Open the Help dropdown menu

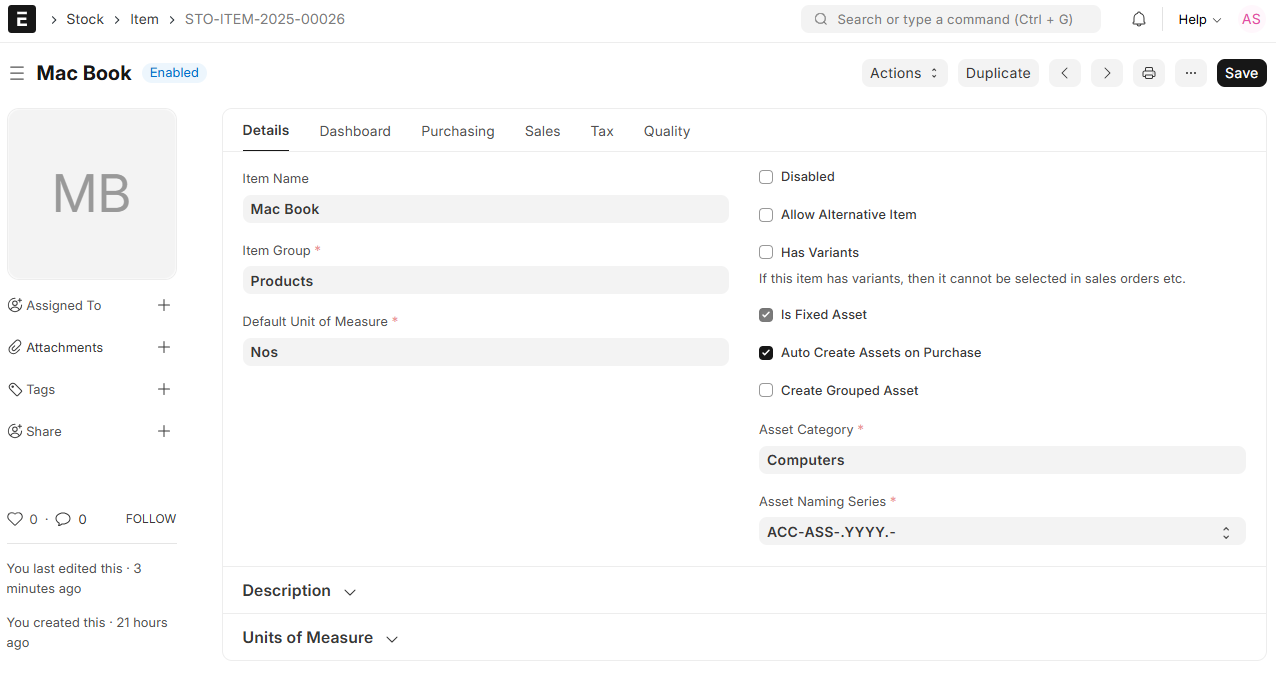point(1199,19)
